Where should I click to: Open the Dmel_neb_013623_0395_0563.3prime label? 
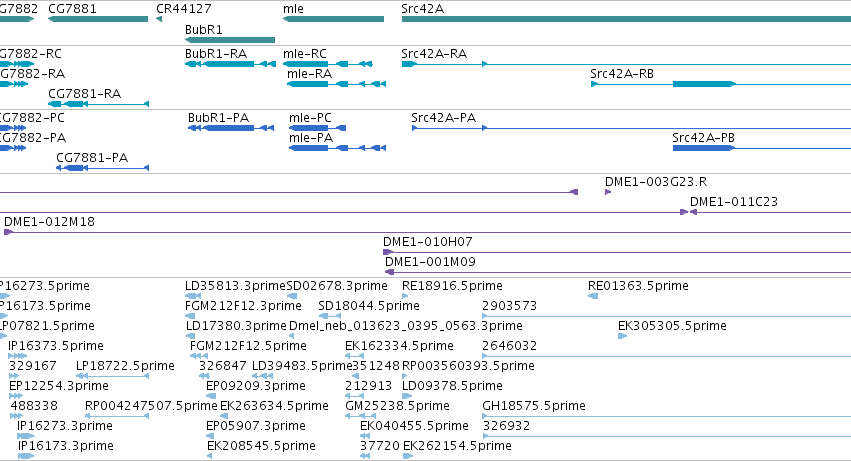406,326
